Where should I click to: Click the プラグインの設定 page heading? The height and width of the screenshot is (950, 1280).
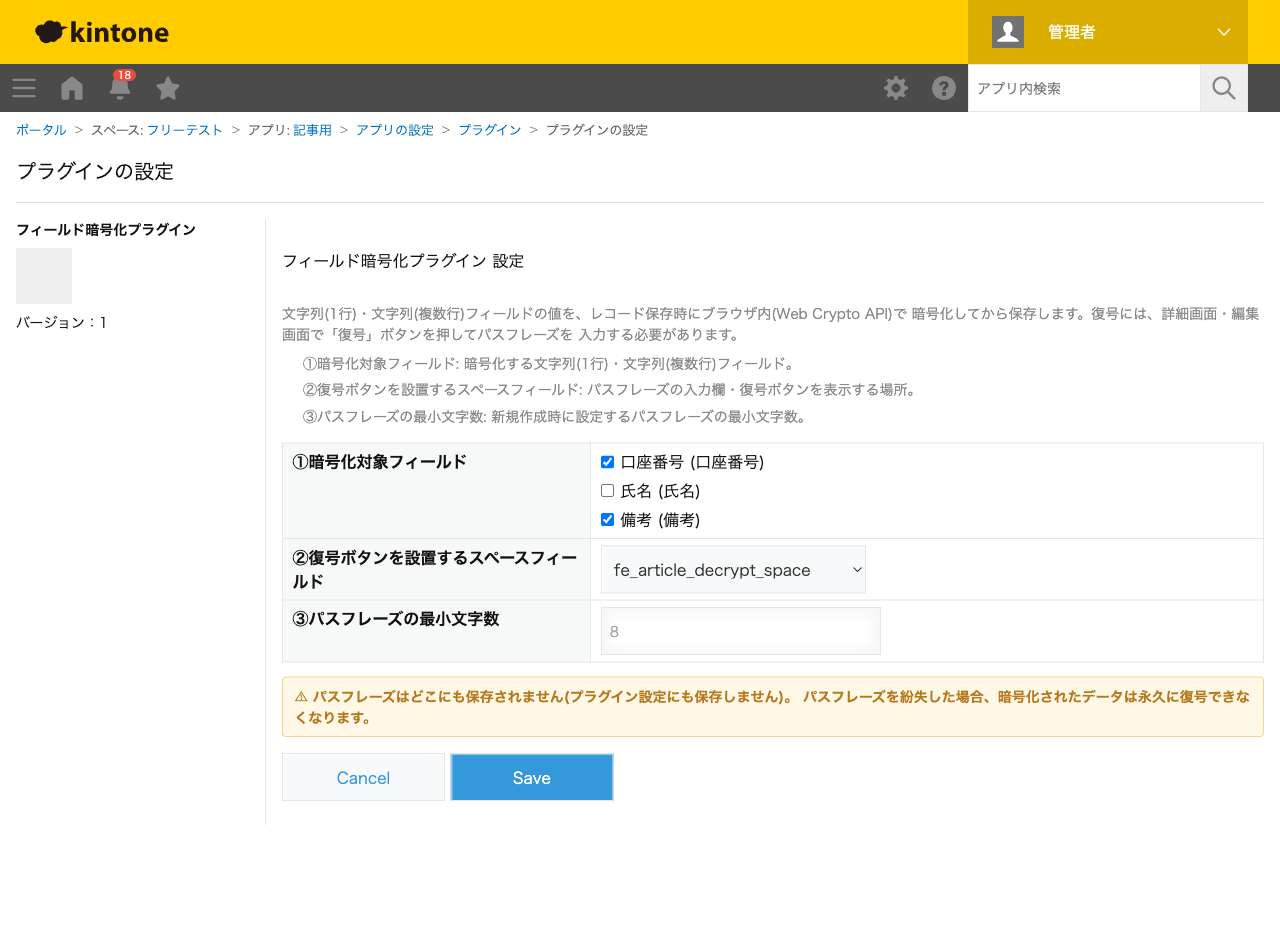[x=95, y=171]
